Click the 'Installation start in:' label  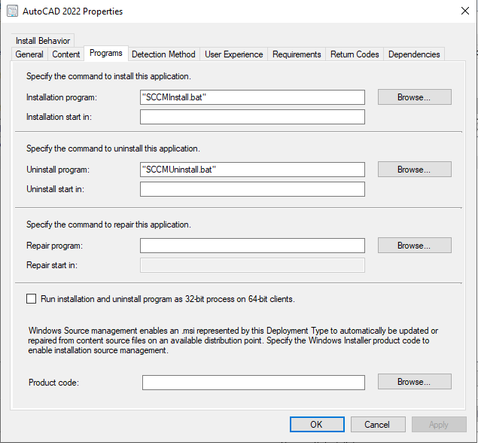tap(59, 117)
